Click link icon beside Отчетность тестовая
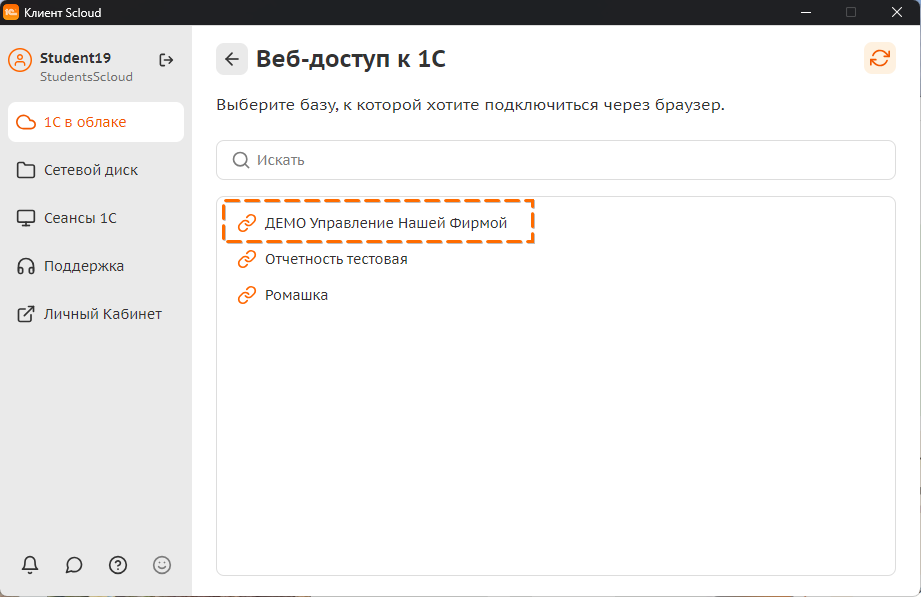The height and width of the screenshot is (597, 921). click(x=247, y=259)
